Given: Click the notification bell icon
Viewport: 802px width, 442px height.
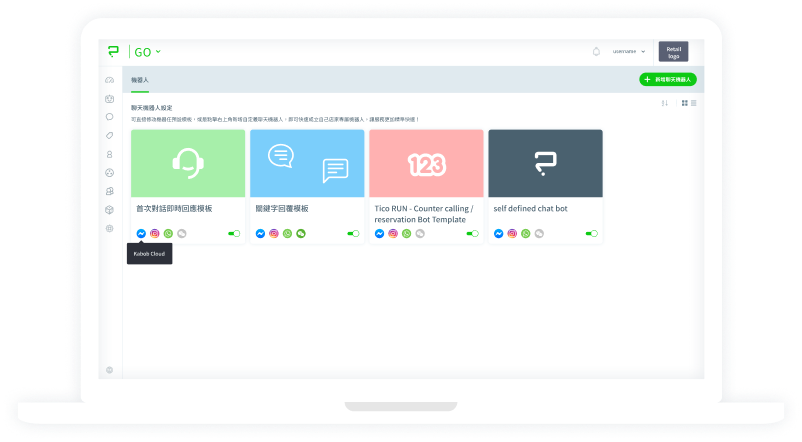Looking at the screenshot, I should tap(596, 51).
